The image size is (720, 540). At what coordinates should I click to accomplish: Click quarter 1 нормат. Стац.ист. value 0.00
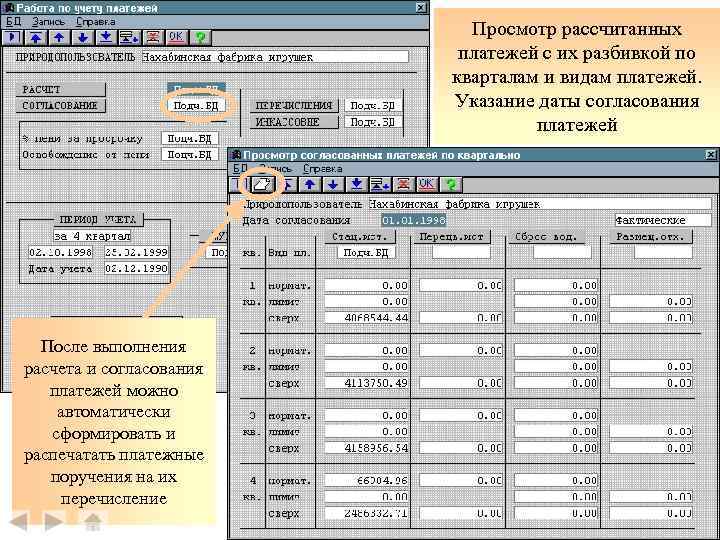(366, 286)
